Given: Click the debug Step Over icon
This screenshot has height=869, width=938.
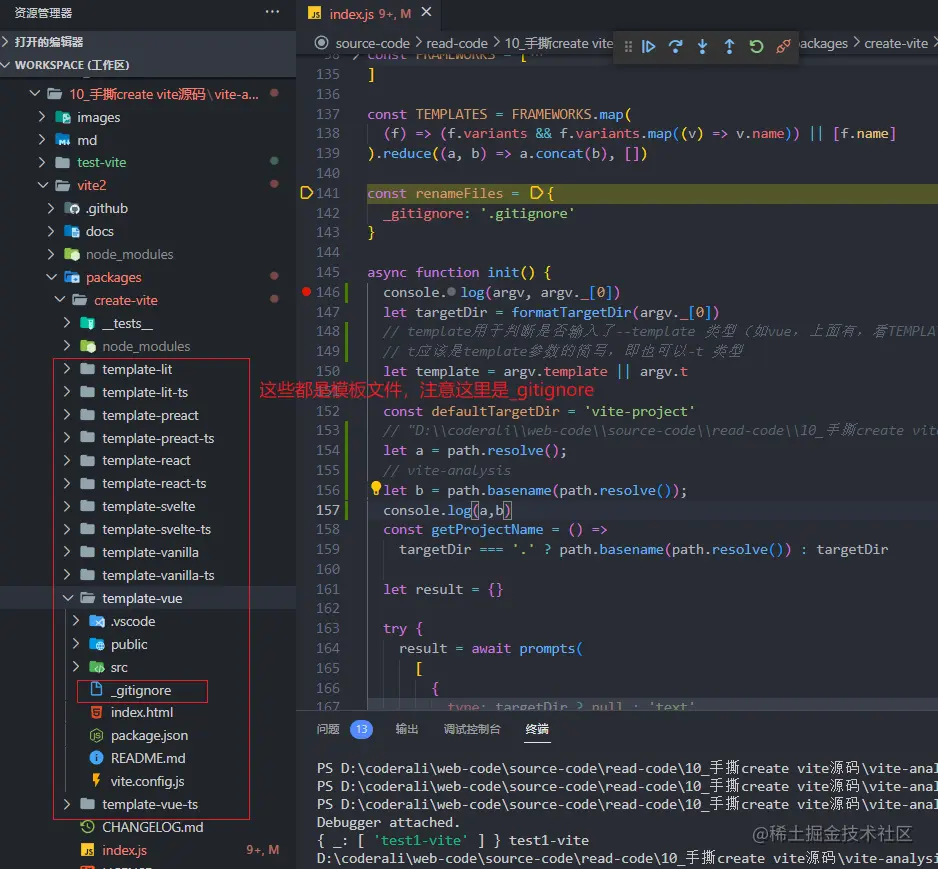Looking at the screenshot, I should point(675,46).
